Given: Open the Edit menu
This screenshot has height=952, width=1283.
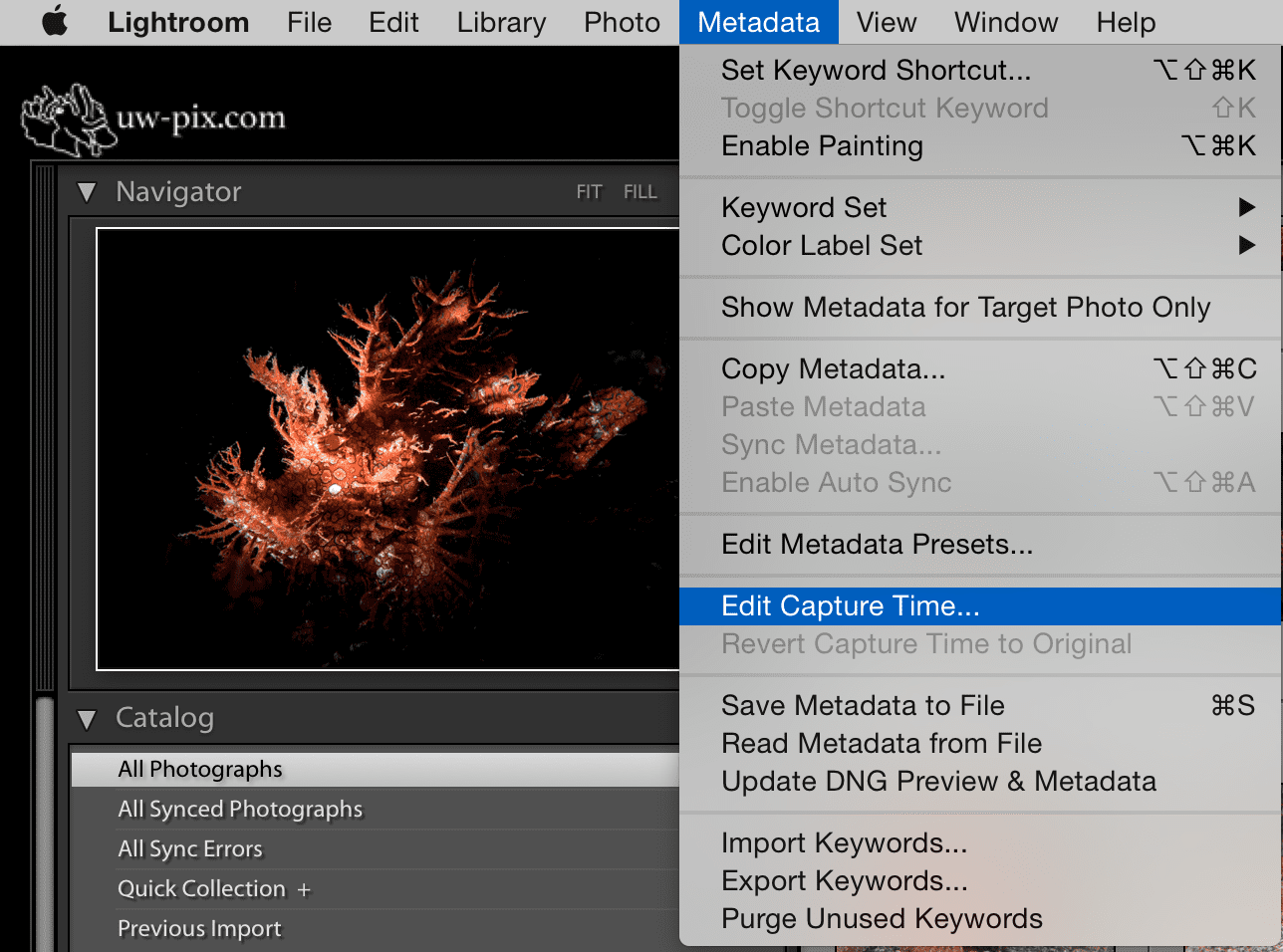Looking at the screenshot, I should [393, 22].
